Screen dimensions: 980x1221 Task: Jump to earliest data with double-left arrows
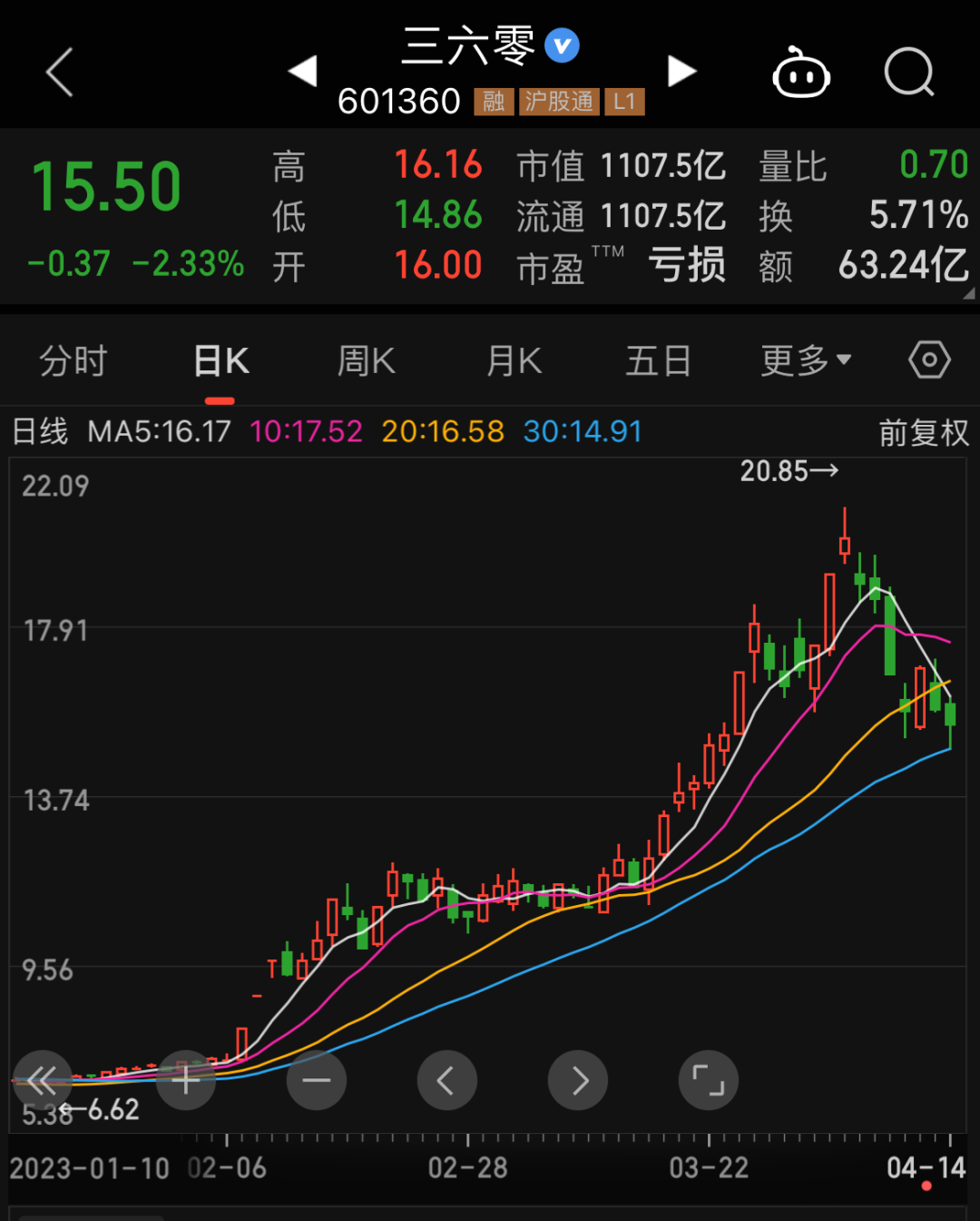click(x=42, y=1080)
